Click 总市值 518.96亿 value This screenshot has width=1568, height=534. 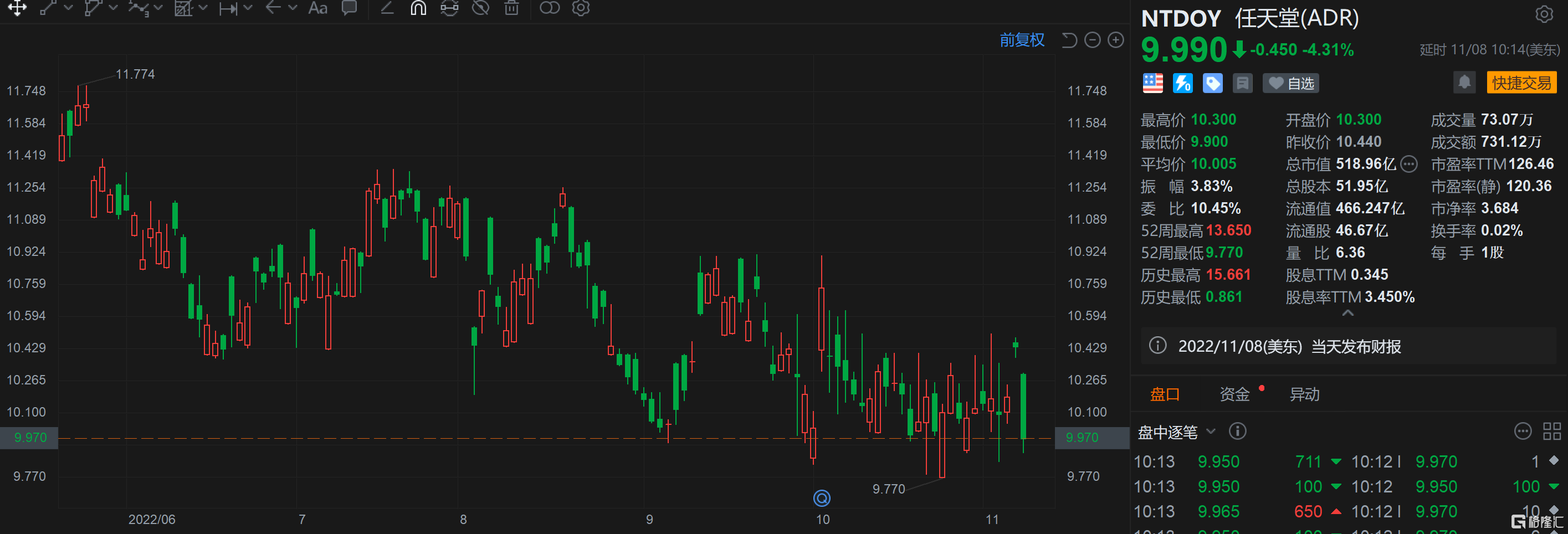click(1366, 164)
